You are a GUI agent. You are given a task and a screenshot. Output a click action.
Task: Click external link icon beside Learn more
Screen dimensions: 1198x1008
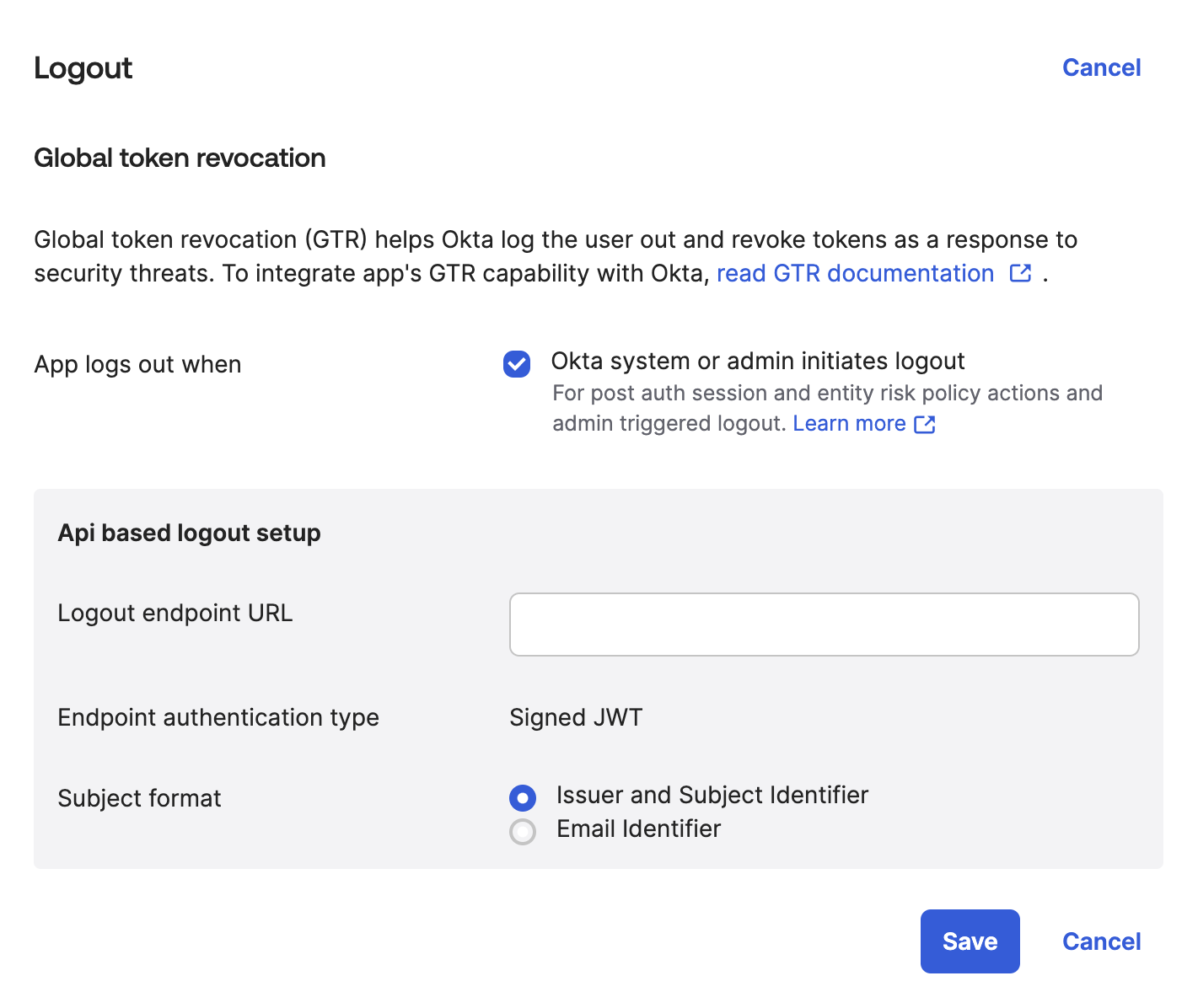[925, 424]
